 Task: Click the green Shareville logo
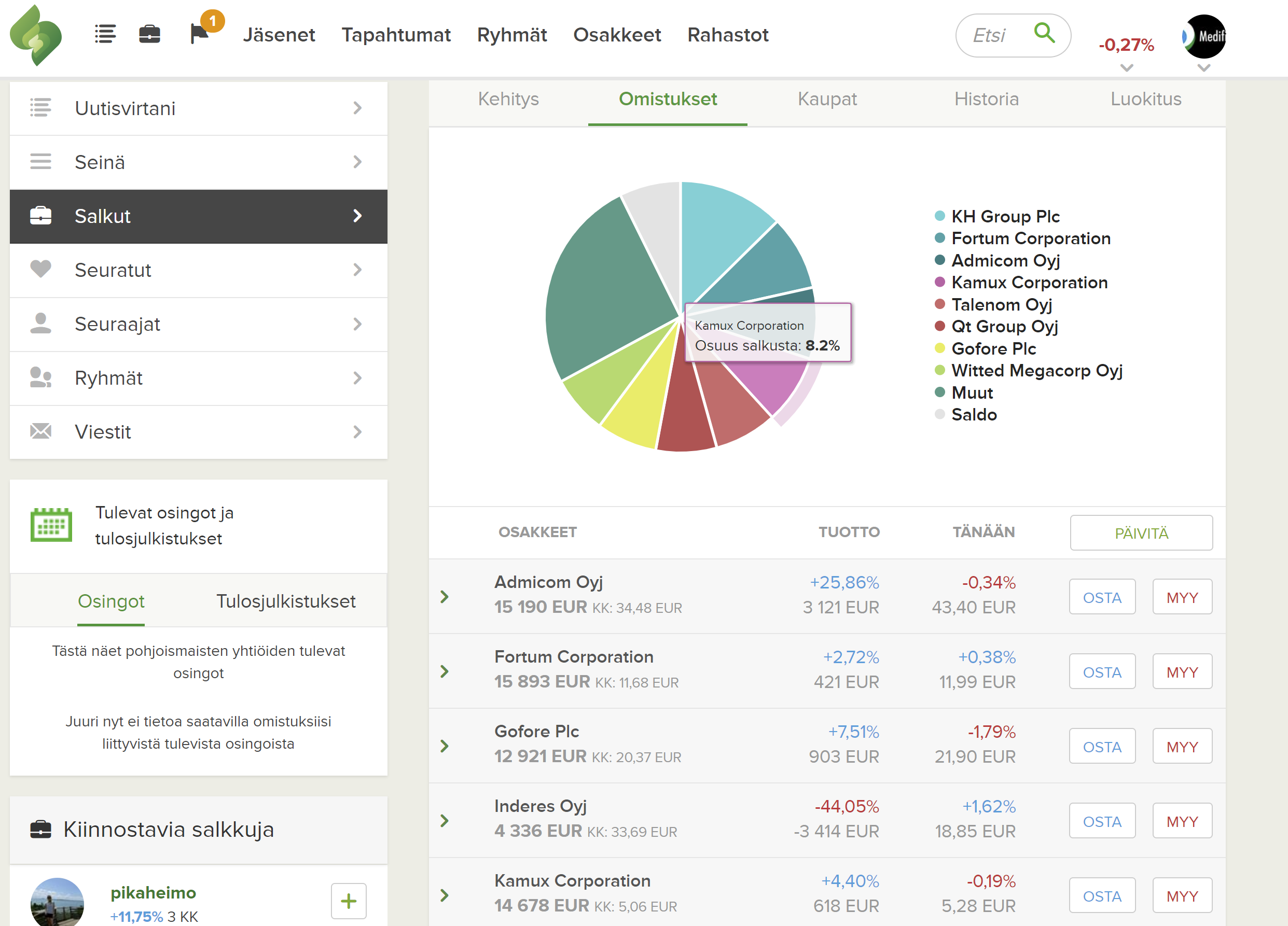click(x=35, y=35)
